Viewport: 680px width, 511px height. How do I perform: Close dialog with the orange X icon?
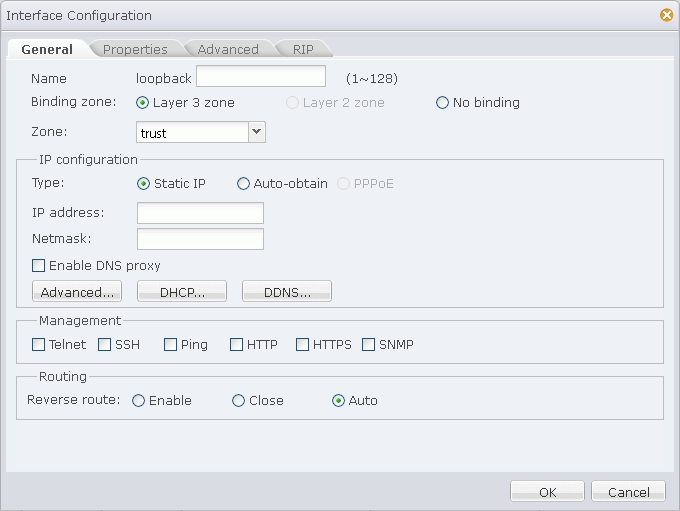coord(667,15)
